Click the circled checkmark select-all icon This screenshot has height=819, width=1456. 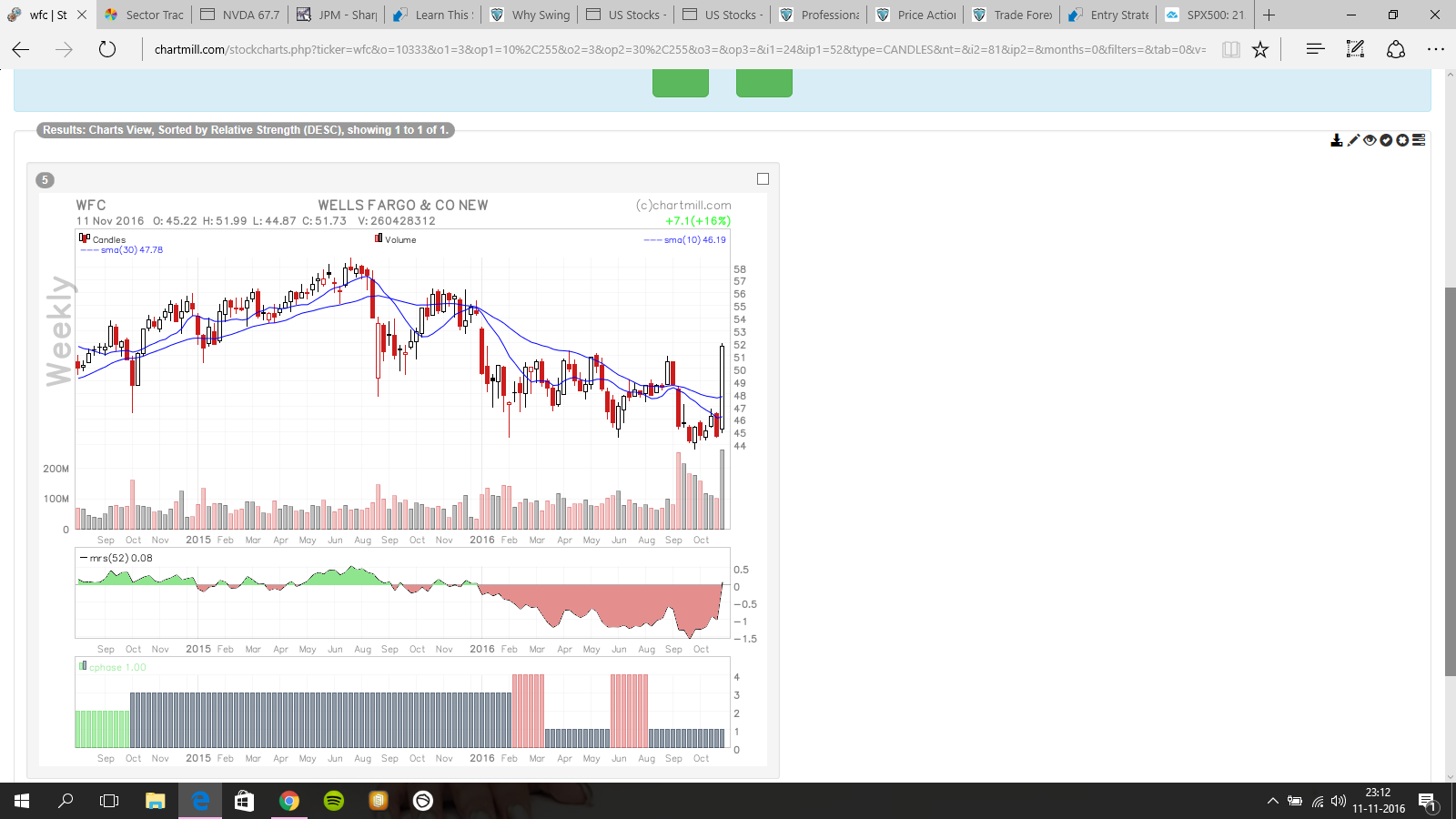pyautogui.click(x=1386, y=140)
